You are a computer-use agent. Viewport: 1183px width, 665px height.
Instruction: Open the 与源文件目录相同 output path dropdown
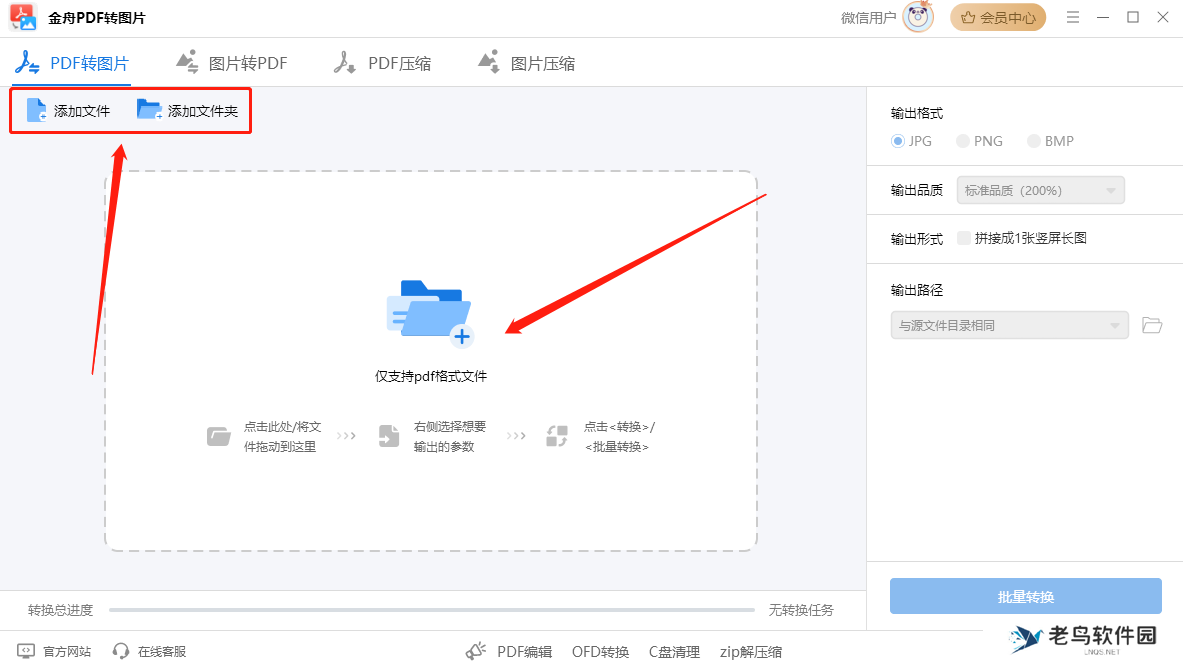tap(1009, 325)
